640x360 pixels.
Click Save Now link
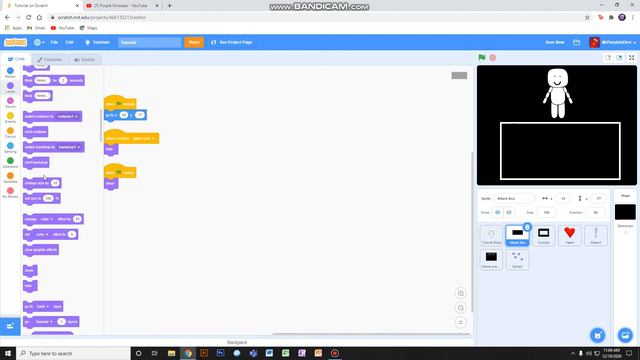(x=555, y=42)
